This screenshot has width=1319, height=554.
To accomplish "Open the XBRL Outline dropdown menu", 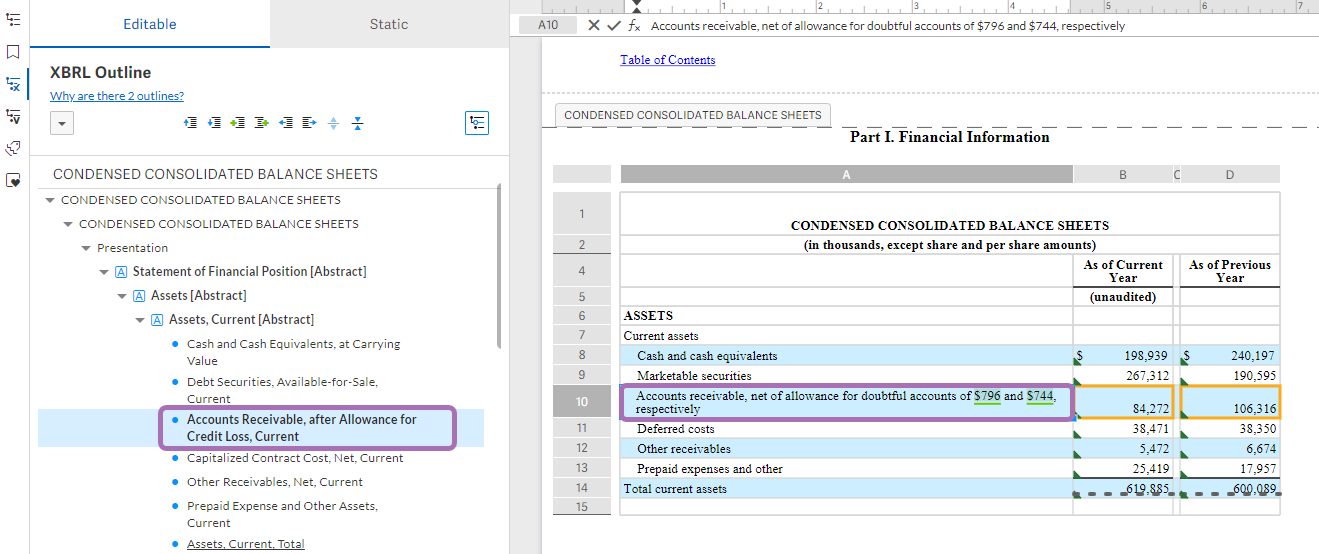I will (x=62, y=123).
